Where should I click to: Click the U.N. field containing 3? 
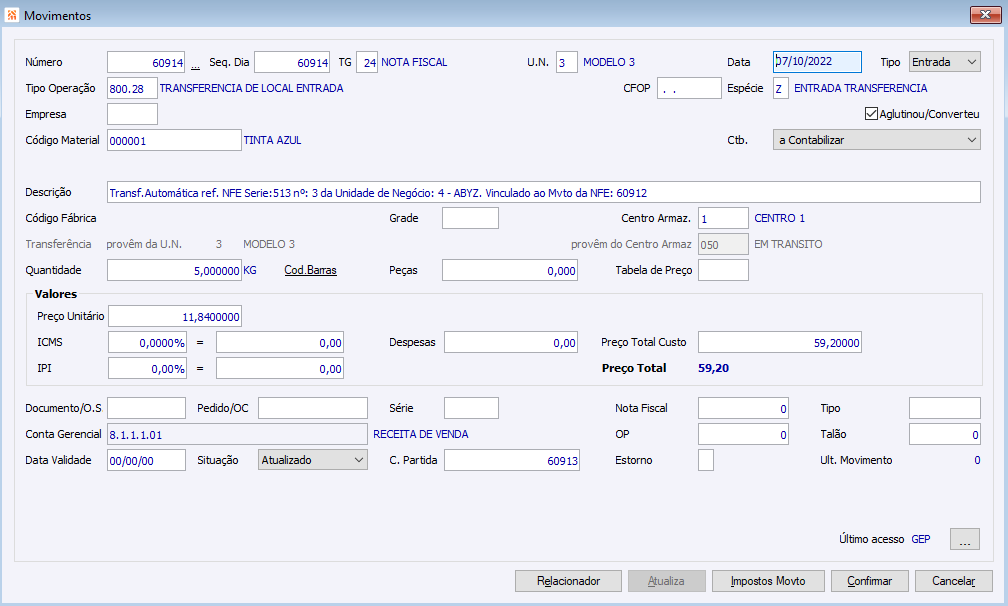click(x=566, y=62)
